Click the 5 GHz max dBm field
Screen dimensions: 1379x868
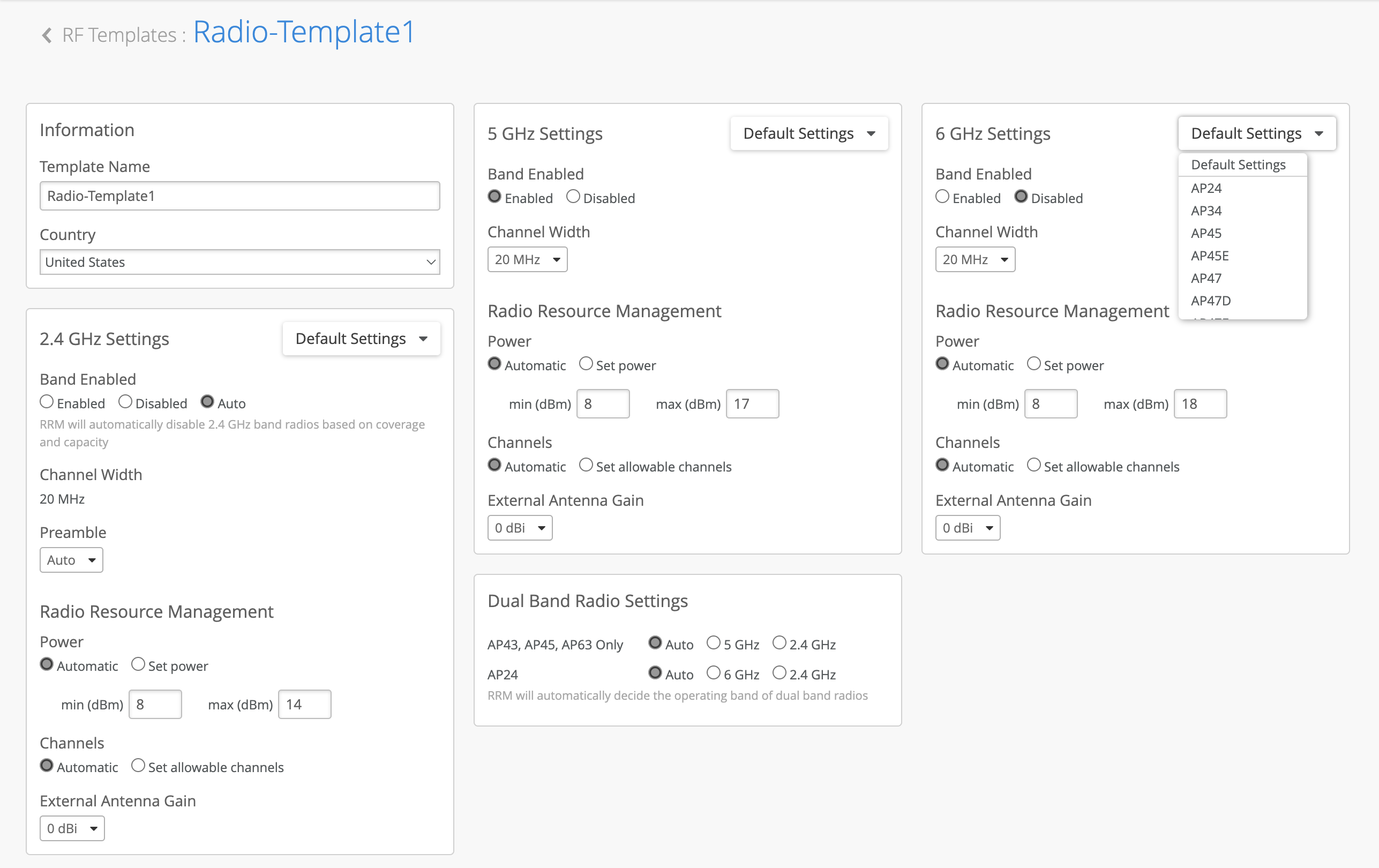point(752,404)
